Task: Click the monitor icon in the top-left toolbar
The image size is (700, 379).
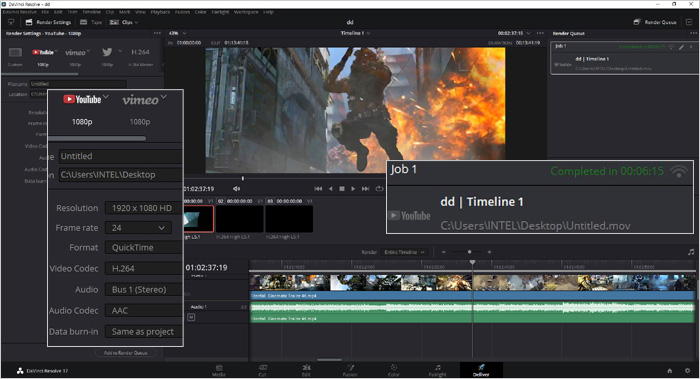Action: click(11, 22)
